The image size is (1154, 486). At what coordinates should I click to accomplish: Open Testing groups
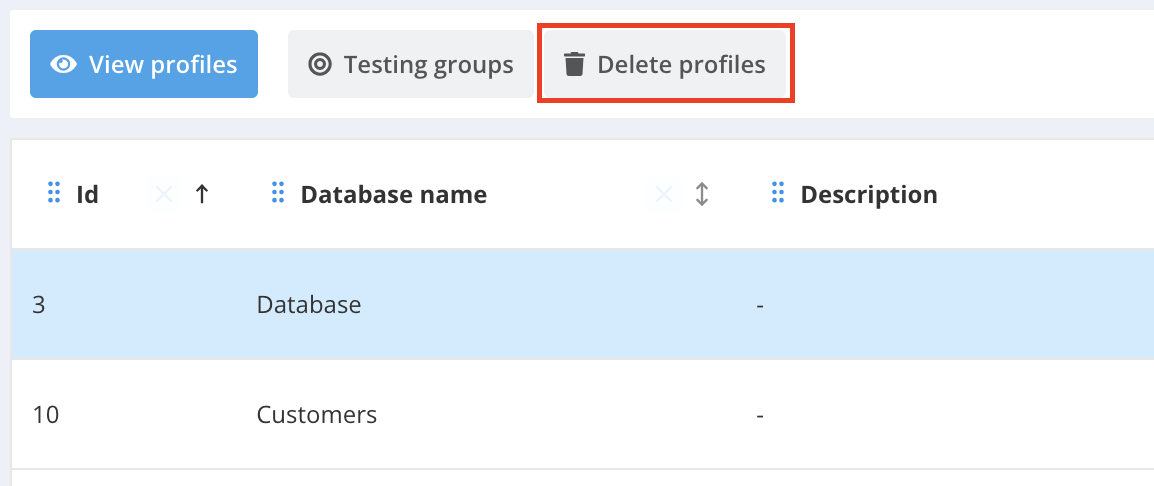click(411, 64)
